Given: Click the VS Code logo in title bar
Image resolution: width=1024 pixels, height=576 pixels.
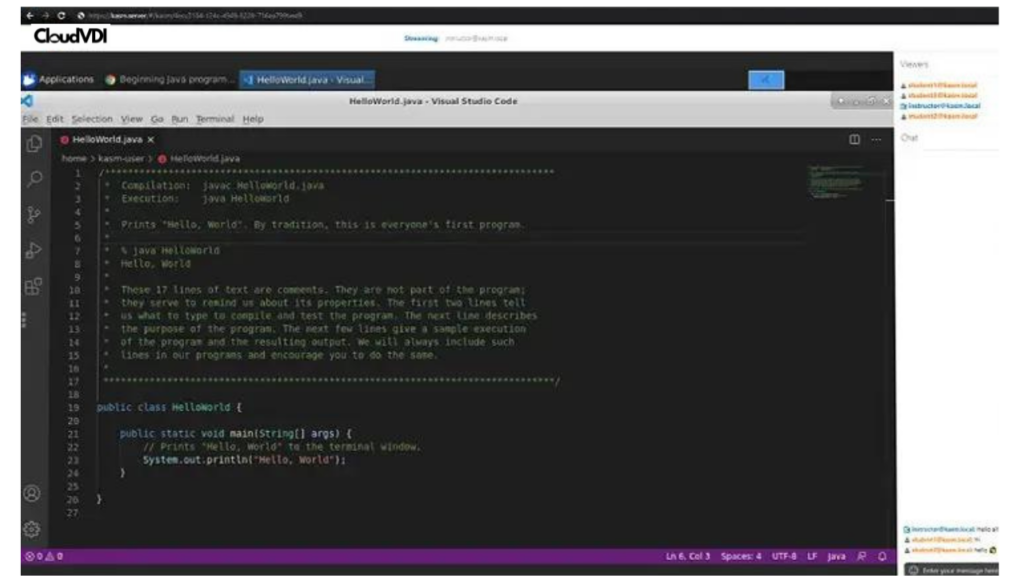Looking at the screenshot, I should point(27,101).
